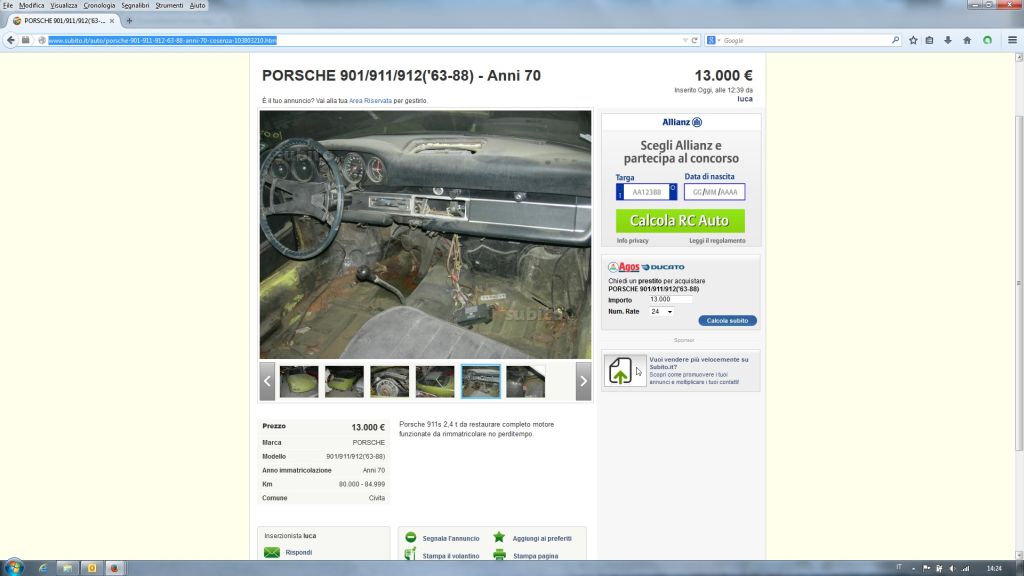Image resolution: width=1024 pixels, height=576 pixels.
Task: Click the Segnala l'annuncio link
Action: pos(451,539)
